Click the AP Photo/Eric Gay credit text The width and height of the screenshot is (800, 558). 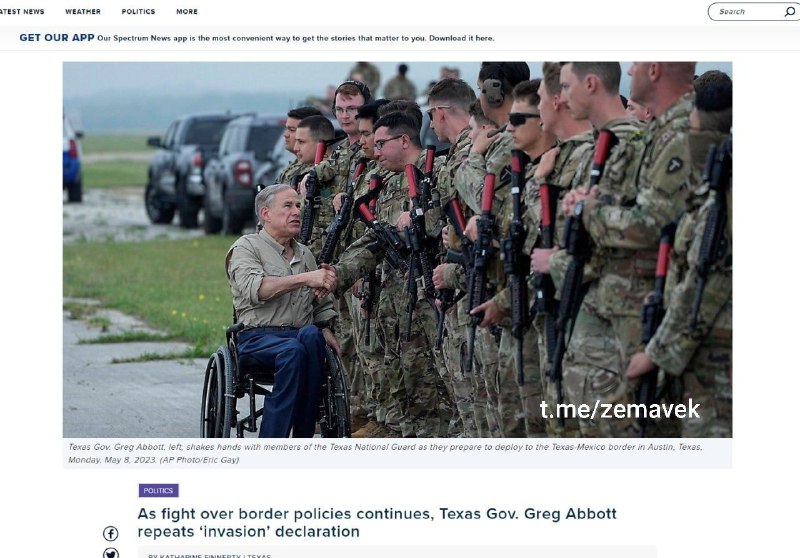199,460
